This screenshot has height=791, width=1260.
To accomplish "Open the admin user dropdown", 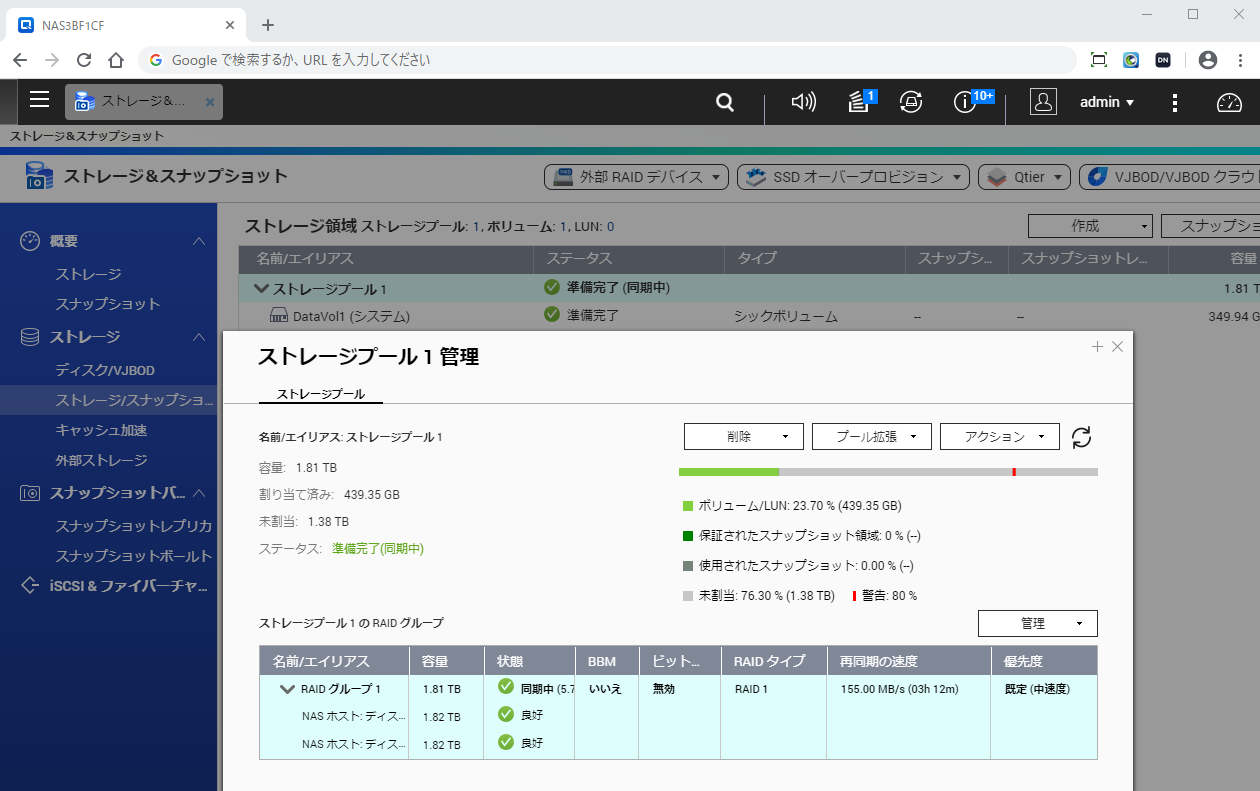I will coord(1107,102).
